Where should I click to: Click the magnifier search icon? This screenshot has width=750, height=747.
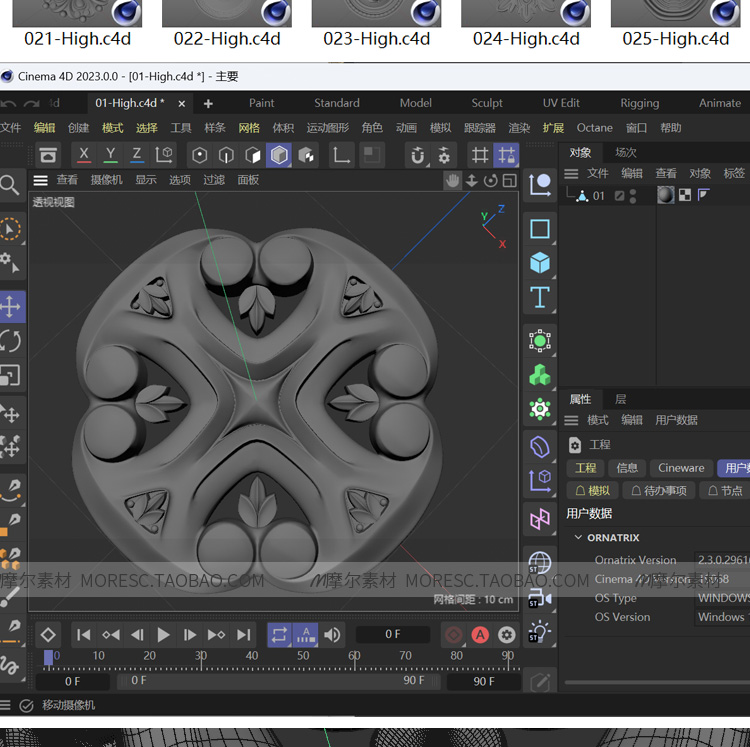coord(10,185)
